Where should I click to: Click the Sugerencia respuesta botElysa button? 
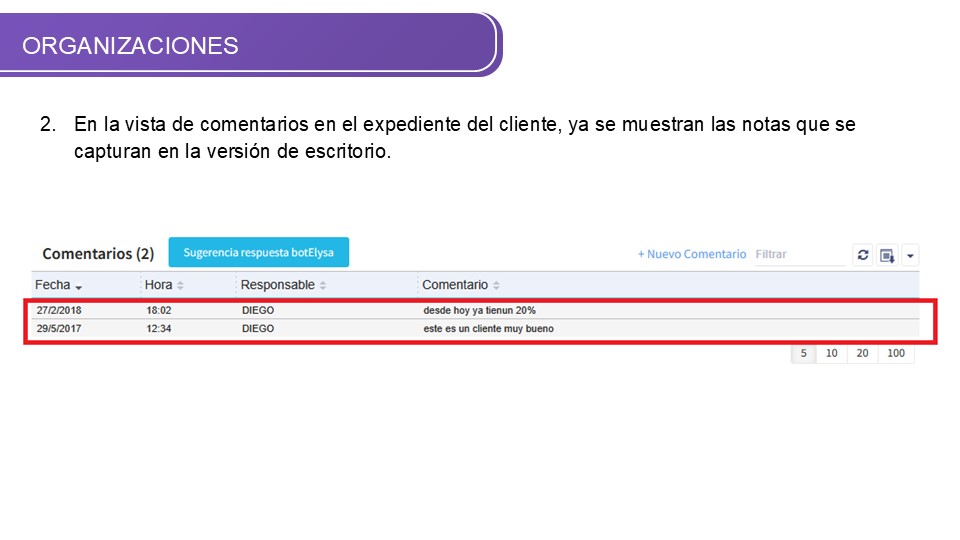[x=258, y=252]
